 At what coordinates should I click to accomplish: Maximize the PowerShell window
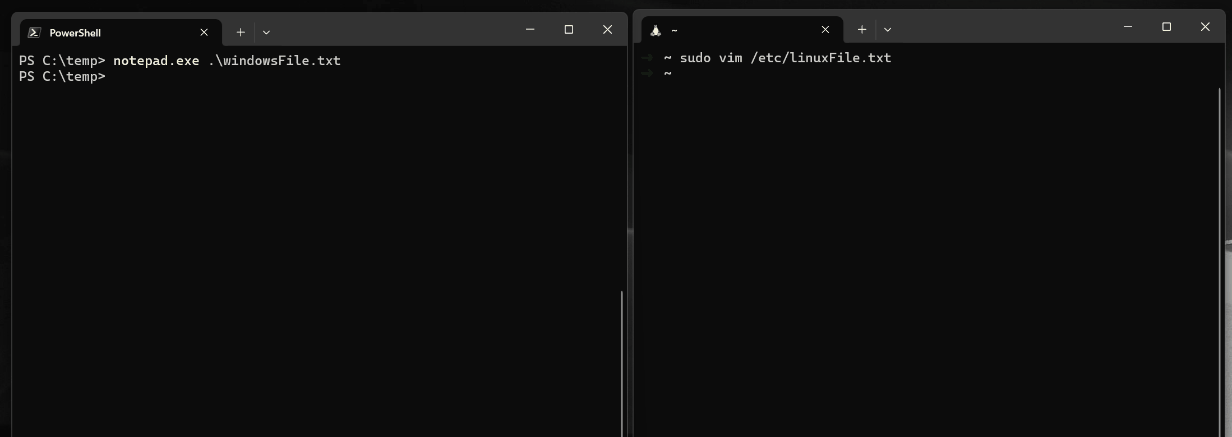coord(569,30)
